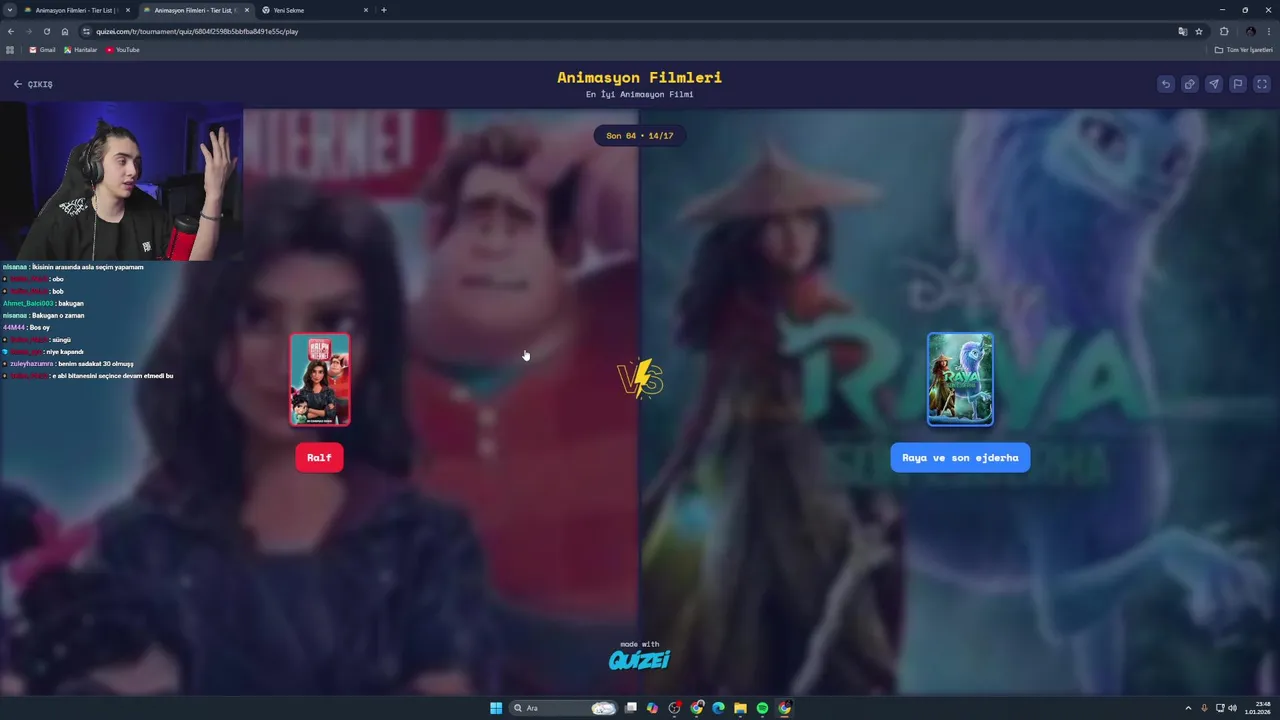The width and height of the screenshot is (1280, 720).
Task: Click the chat message niye kapandı
Action: coord(65,352)
